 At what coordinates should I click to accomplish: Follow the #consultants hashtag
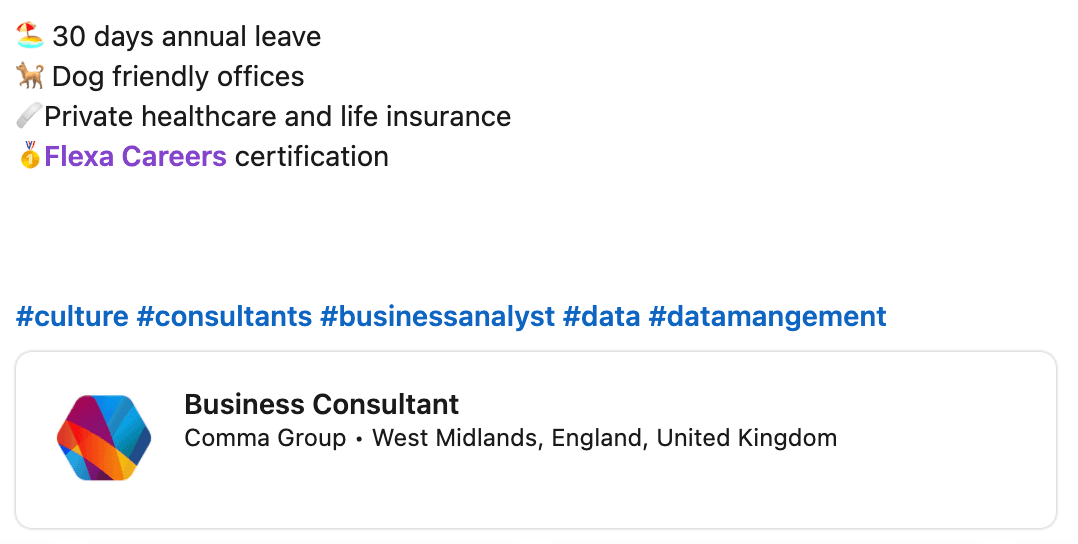click(x=224, y=317)
